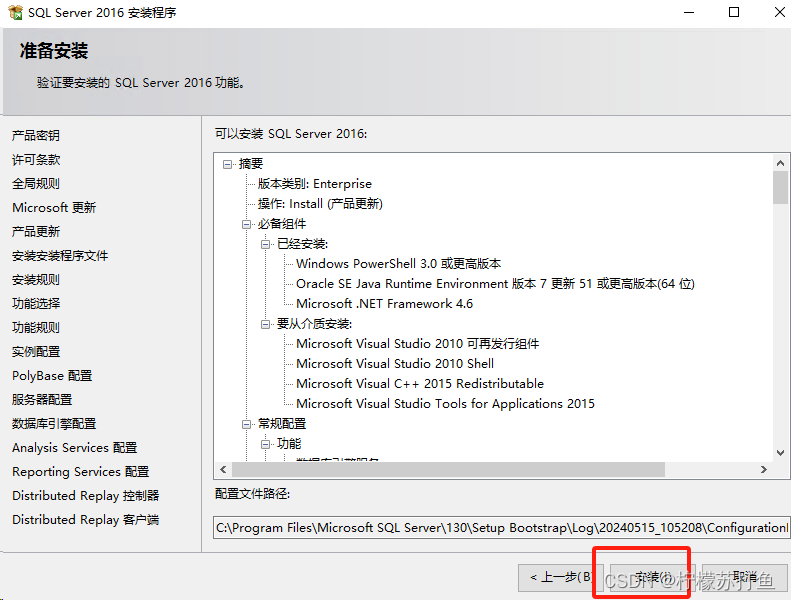Click the 安装 install button

tap(652, 577)
